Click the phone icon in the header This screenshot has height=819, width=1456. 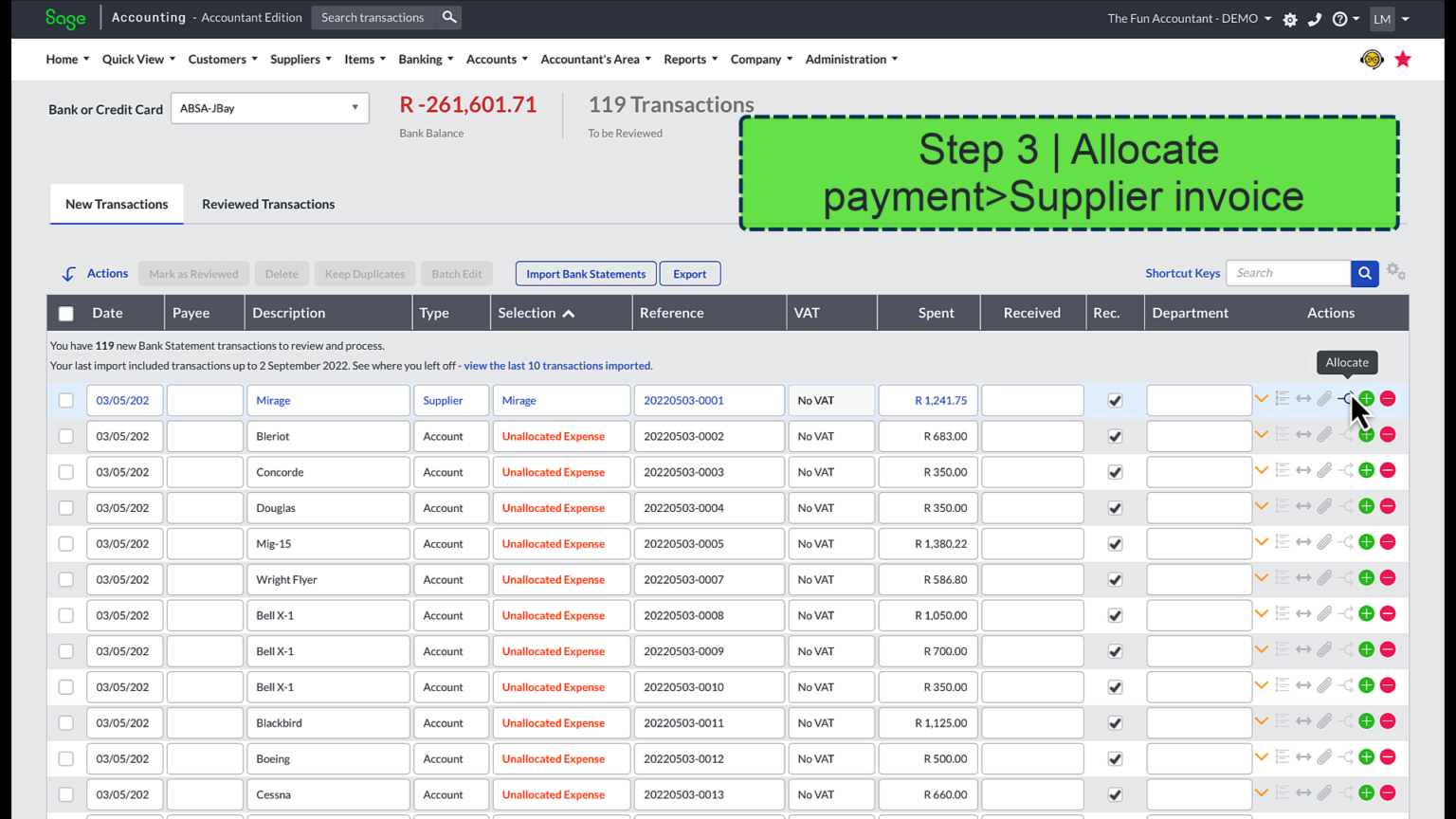(1315, 18)
